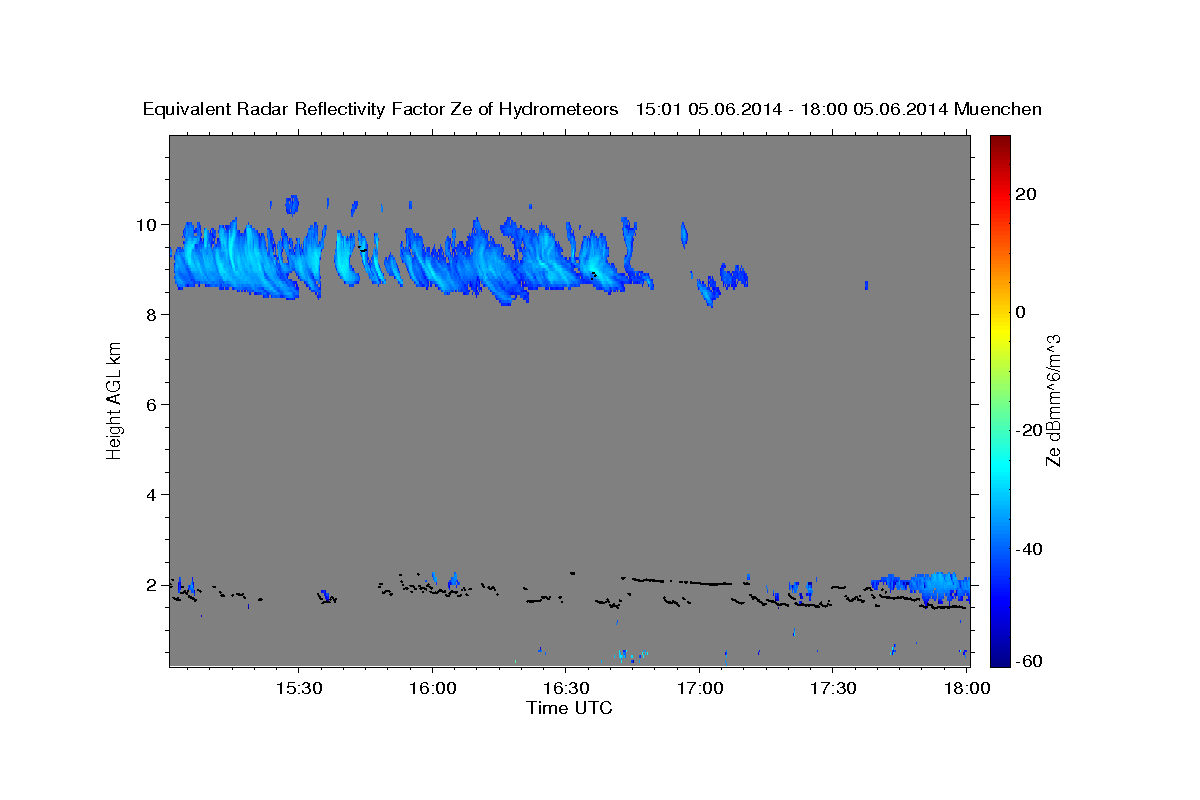The height and width of the screenshot is (800, 1200).
Task: Click the 16:30 time tick label
Action: point(566,689)
